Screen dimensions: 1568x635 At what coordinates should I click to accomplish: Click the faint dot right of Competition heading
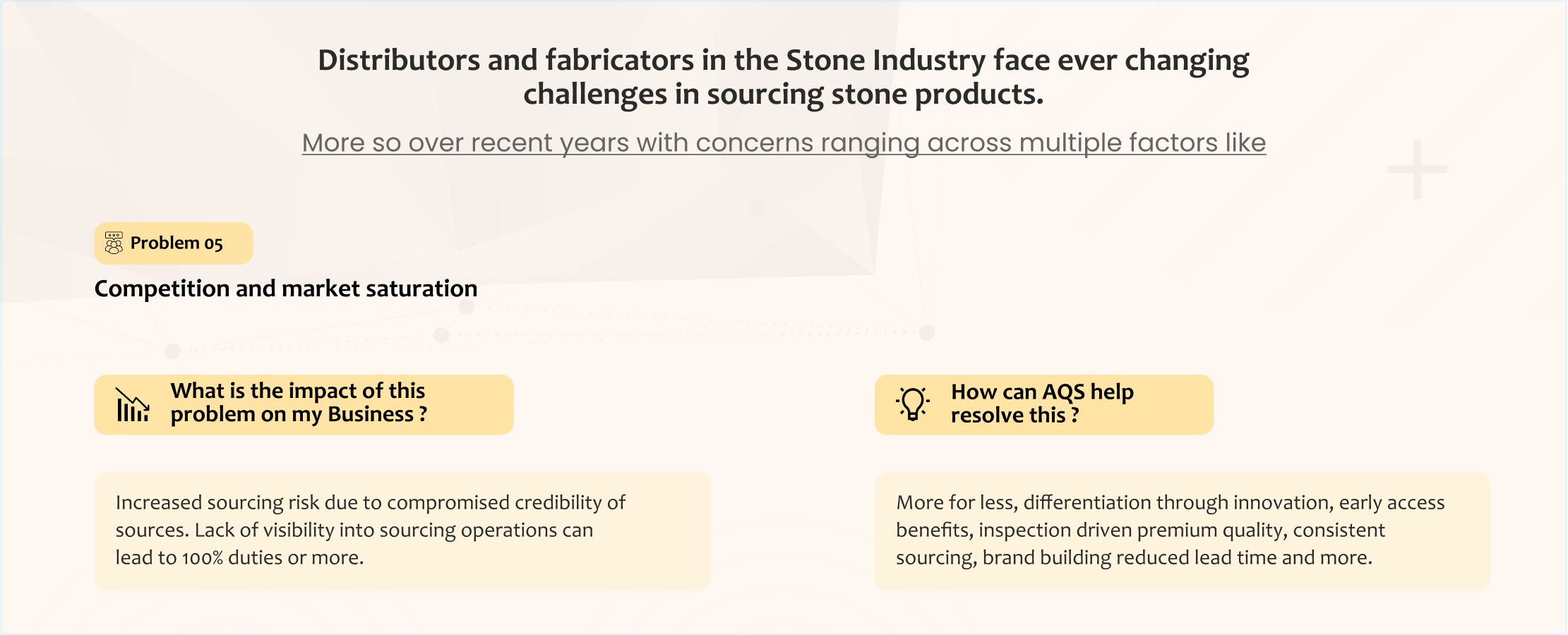(x=467, y=307)
